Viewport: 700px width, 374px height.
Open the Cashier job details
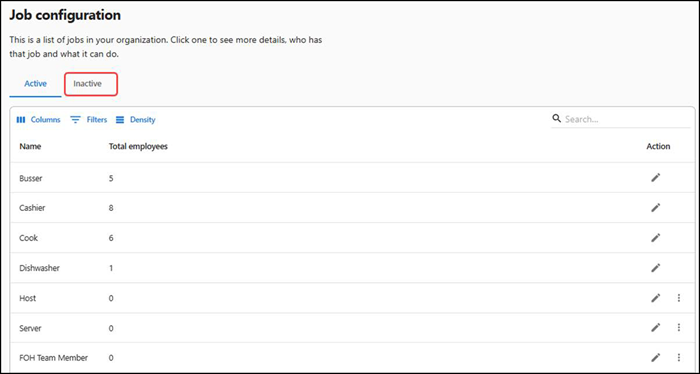[32, 208]
